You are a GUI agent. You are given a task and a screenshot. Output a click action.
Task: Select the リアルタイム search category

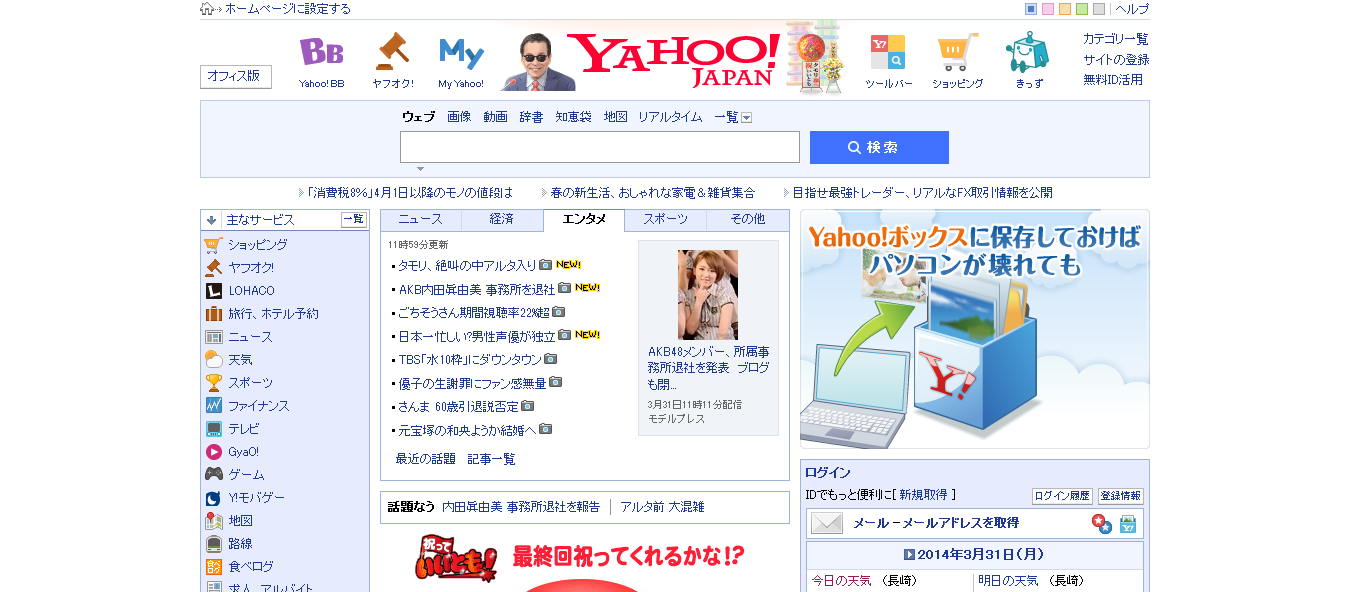pyautogui.click(x=670, y=117)
